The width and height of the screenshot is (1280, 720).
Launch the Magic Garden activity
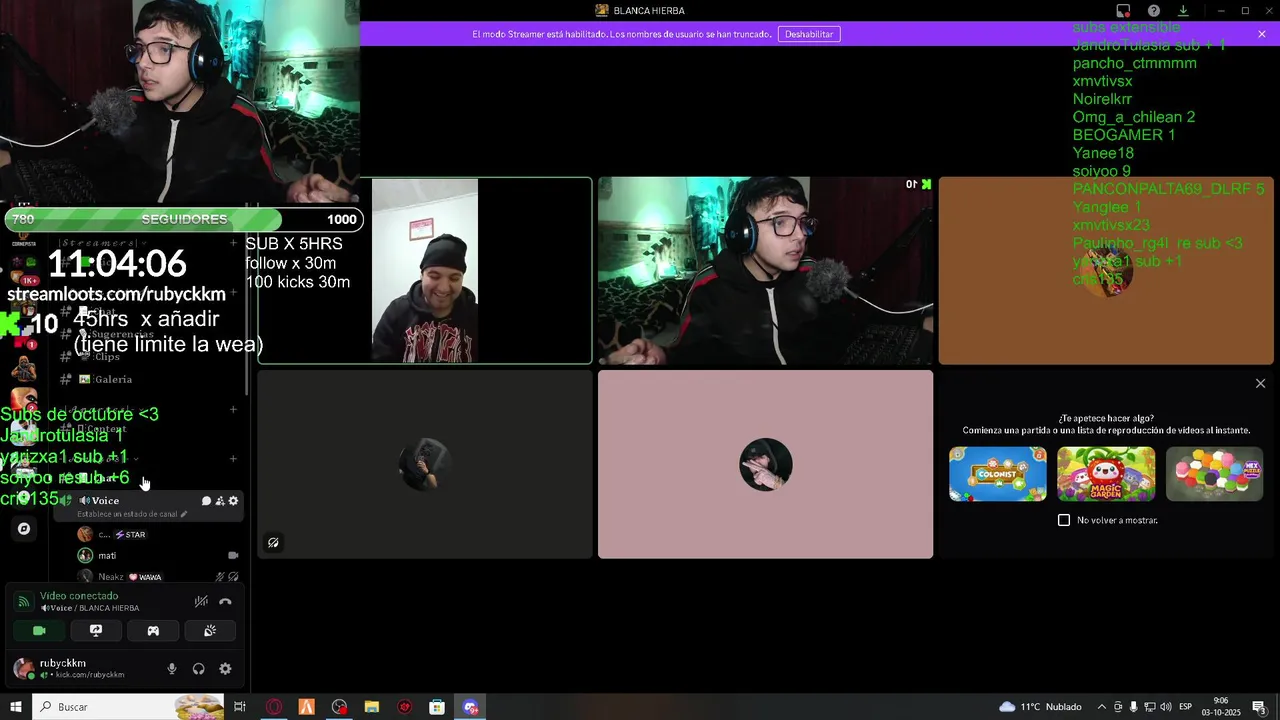point(1106,474)
